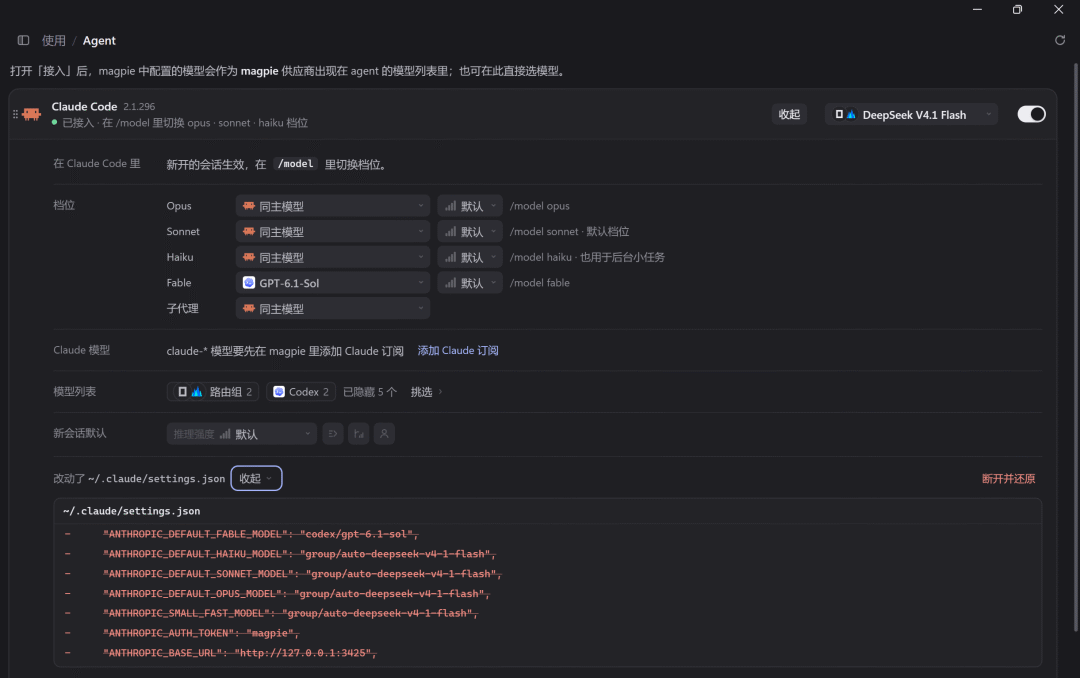Open the Haiku model dropdown
The height and width of the screenshot is (678, 1080).
pos(333,257)
